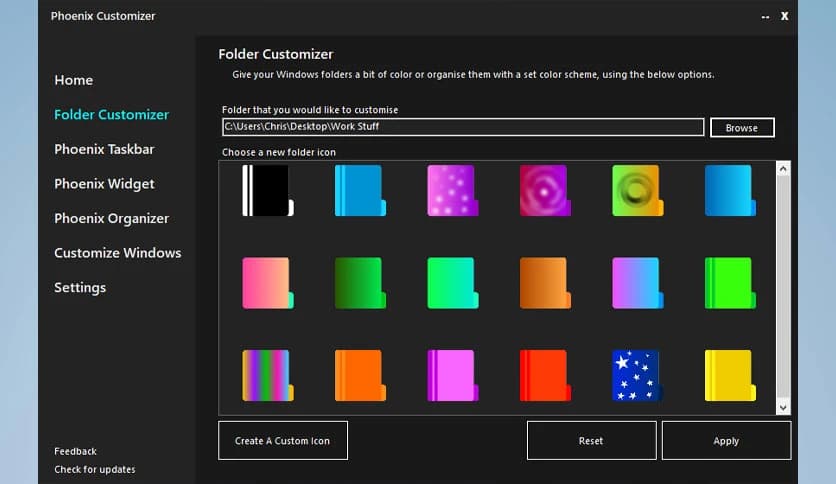Viewport: 836px width, 484px height.
Task: Navigate to Customize Windows
Action: (117, 253)
